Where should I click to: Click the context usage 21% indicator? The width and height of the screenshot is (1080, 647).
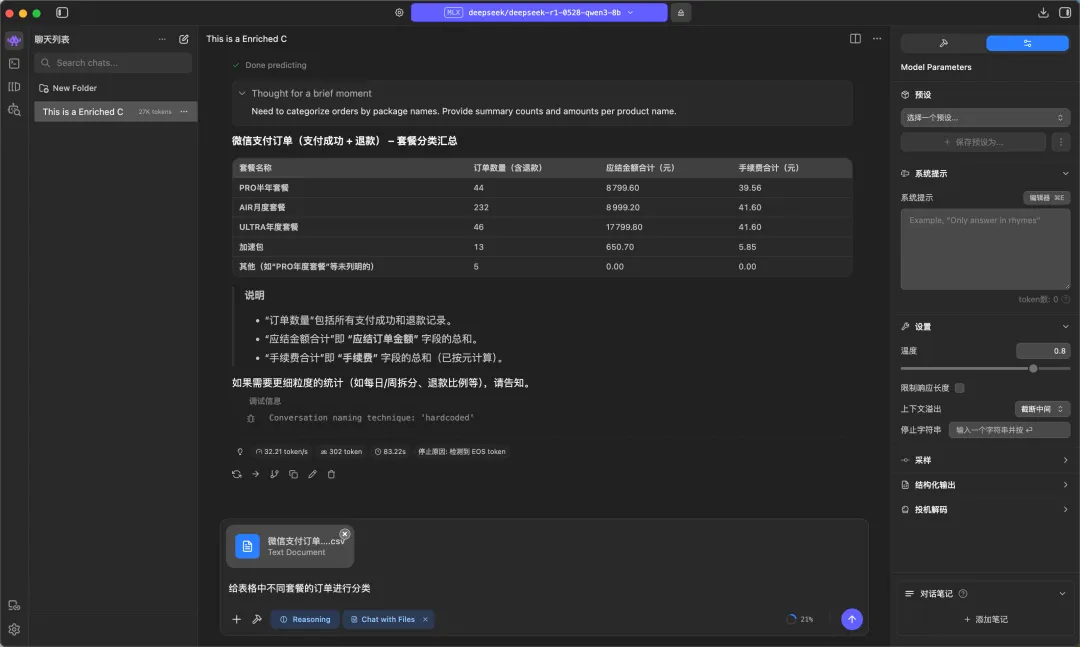tap(800, 619)
